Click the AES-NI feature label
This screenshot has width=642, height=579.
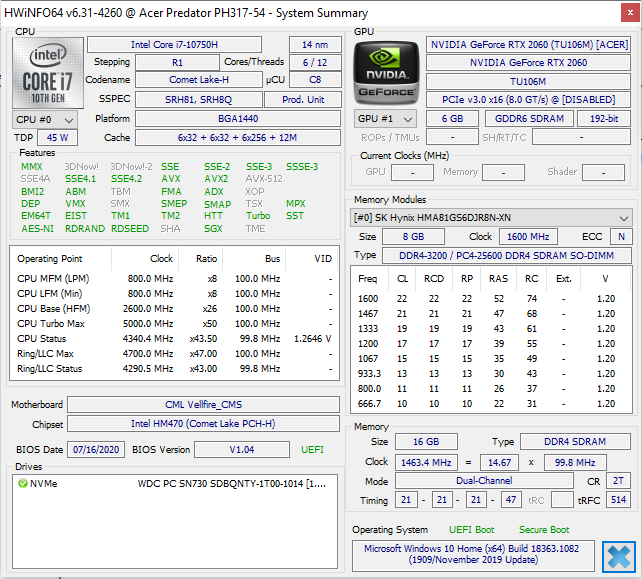[37, 228]
